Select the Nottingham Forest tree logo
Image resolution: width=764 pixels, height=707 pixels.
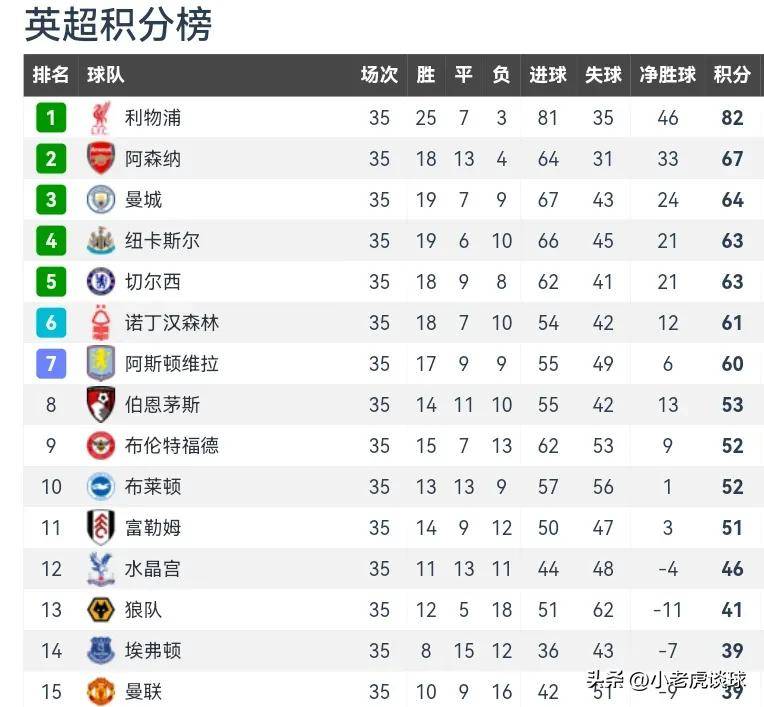(x=101, y=323)
